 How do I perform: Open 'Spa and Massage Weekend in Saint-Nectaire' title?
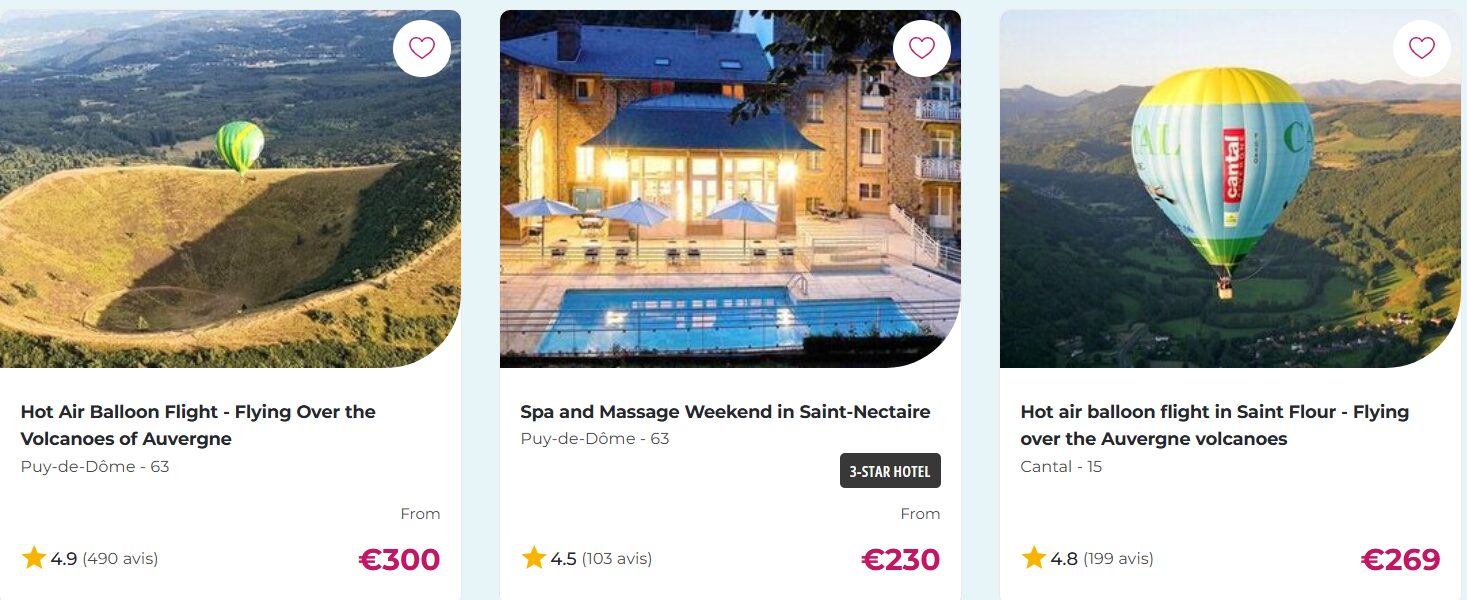[x=725, y=412]
